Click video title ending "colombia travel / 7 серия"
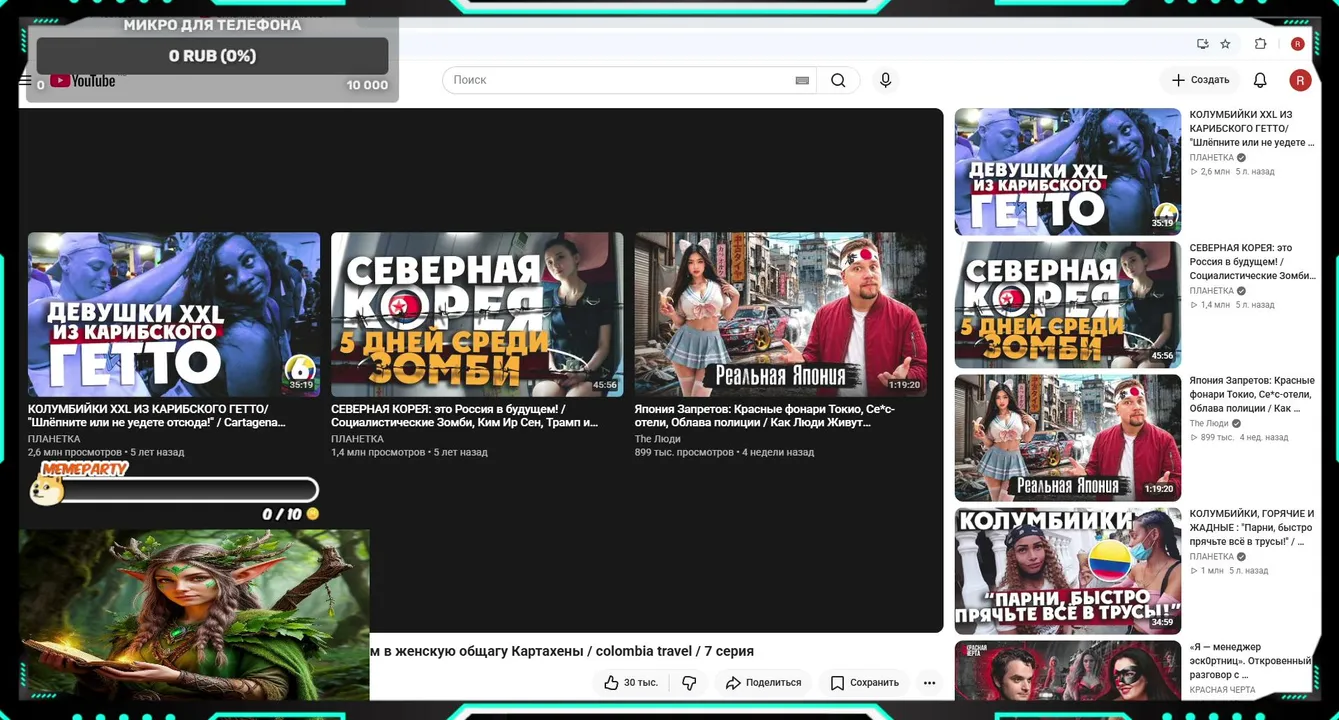The width and height of the screenshot is (1339, 720). [562, 651]
